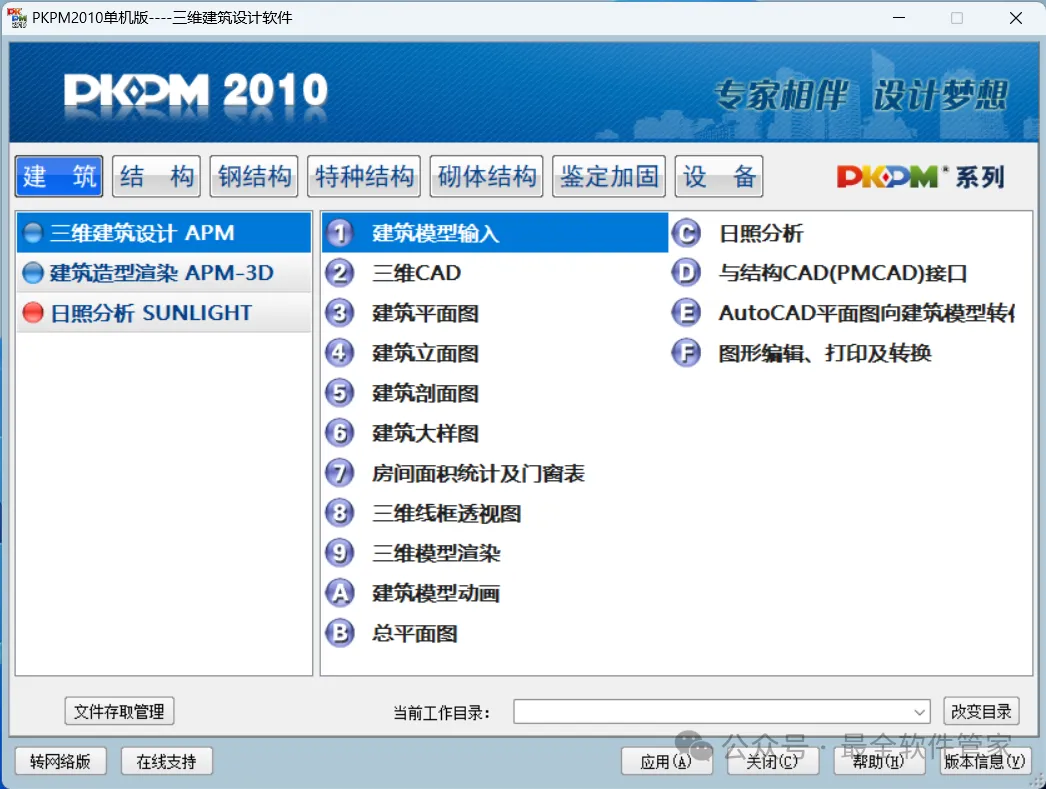Choose 建筑剖面图 entry text
The image size is (1046, 789).
(425, 393)
